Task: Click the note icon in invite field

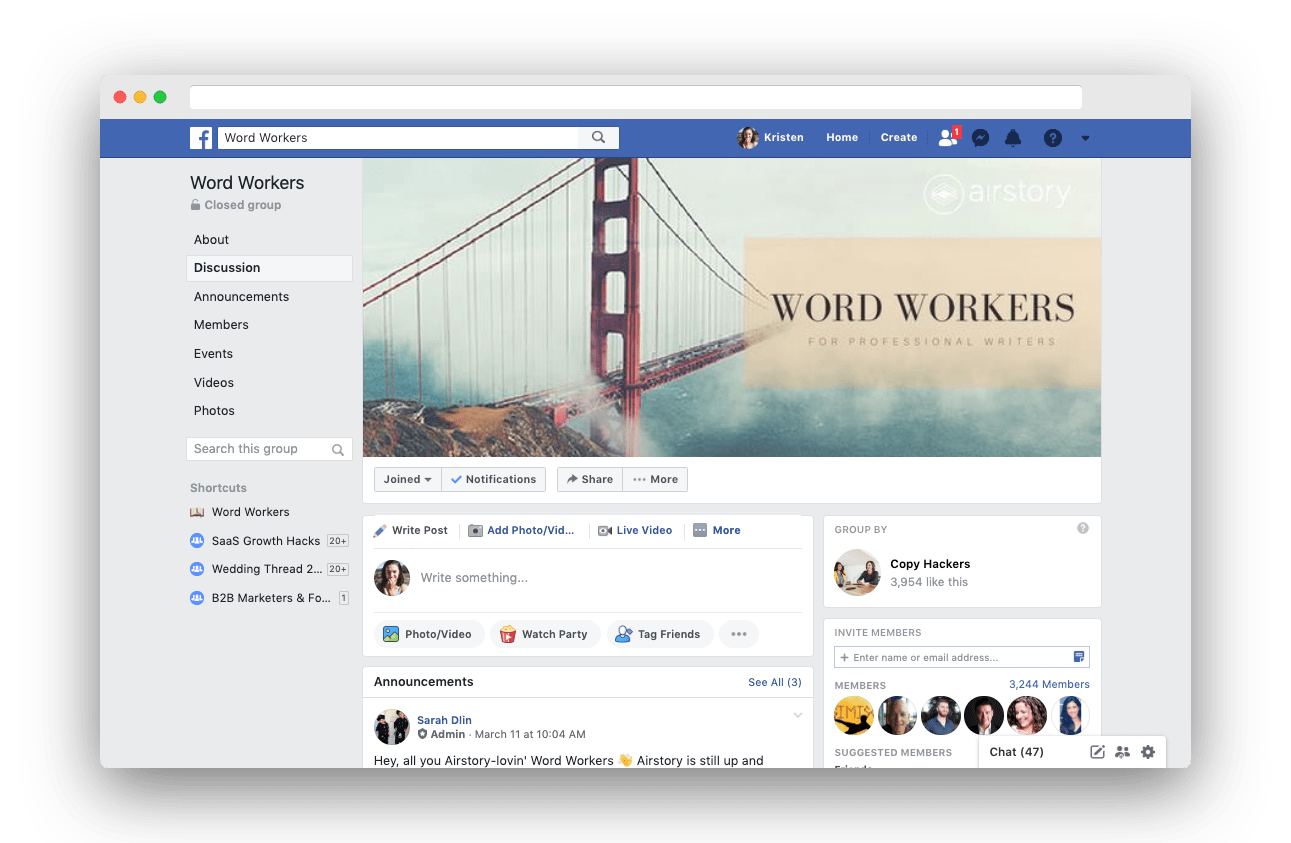Action: pos(1079,657)
